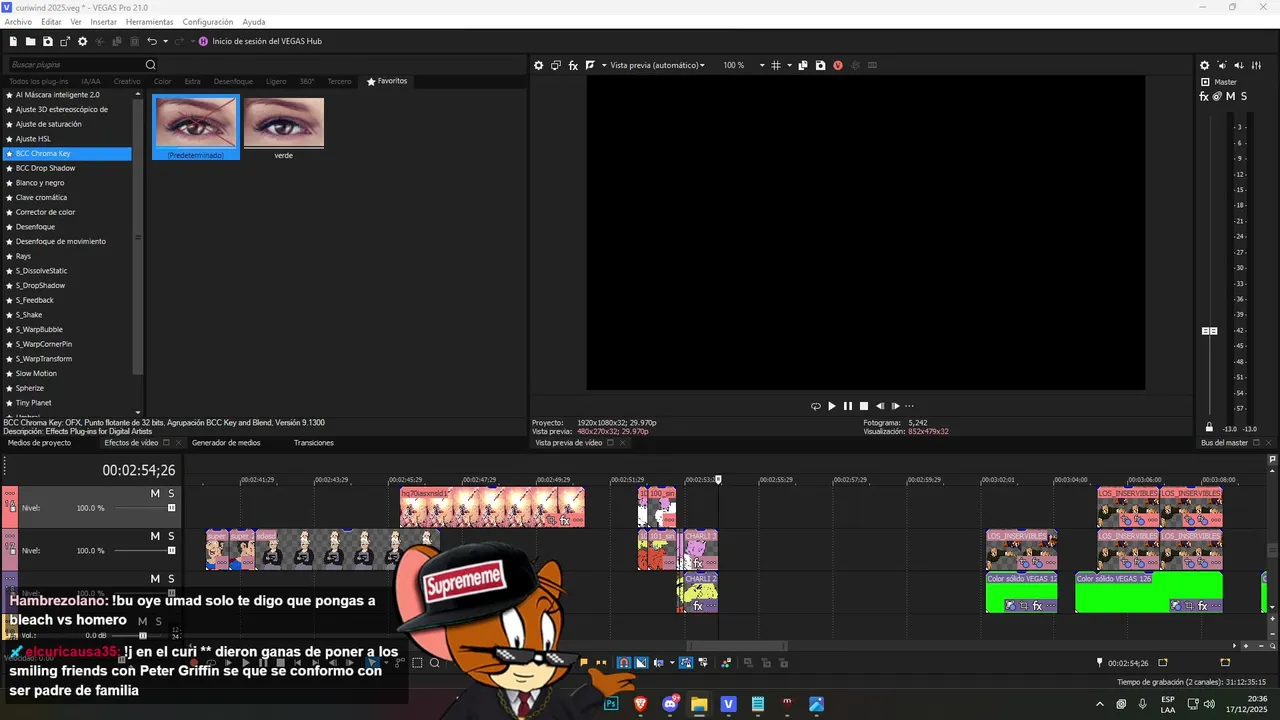This screenshot has height=720, width=1280.
Task: Open the Herramientas menu
Action: pos(149,21)
